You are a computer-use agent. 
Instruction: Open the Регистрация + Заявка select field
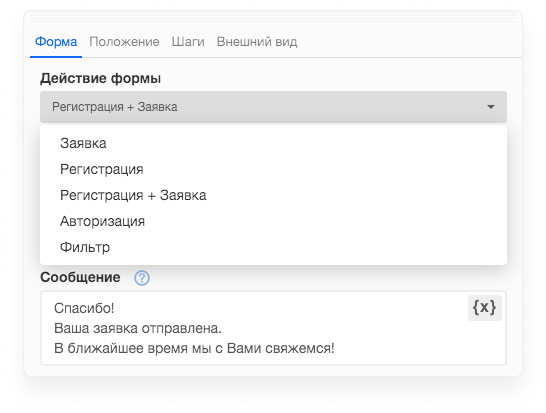(x=273, y=107)
